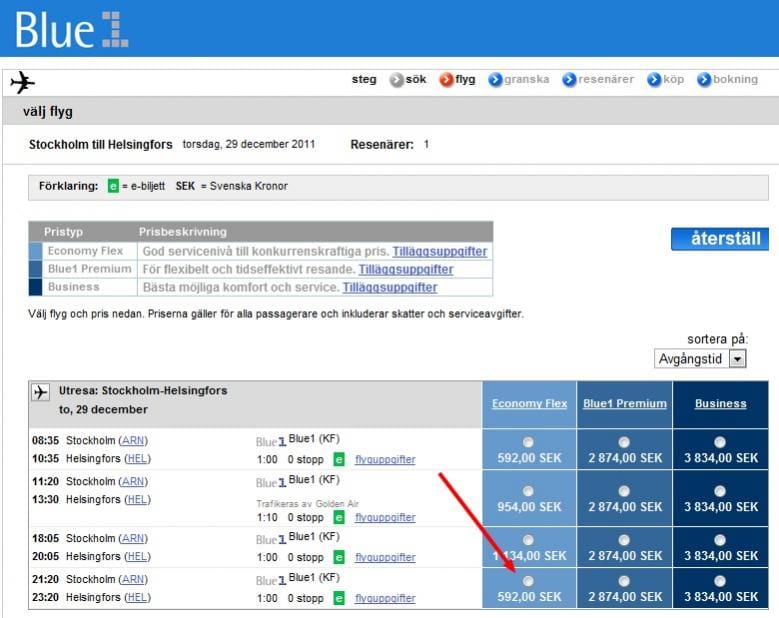Choose Business fare for the 11:20 flight
Image resolution: width=779 pixels, height=618 pixels.
720,490
